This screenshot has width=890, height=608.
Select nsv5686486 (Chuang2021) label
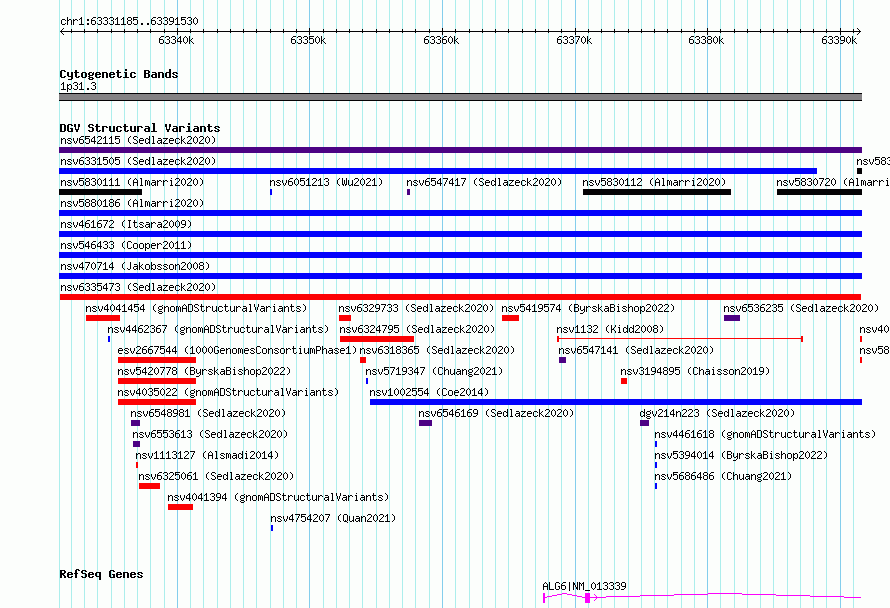pyautogui.click(x=723, y=476)
